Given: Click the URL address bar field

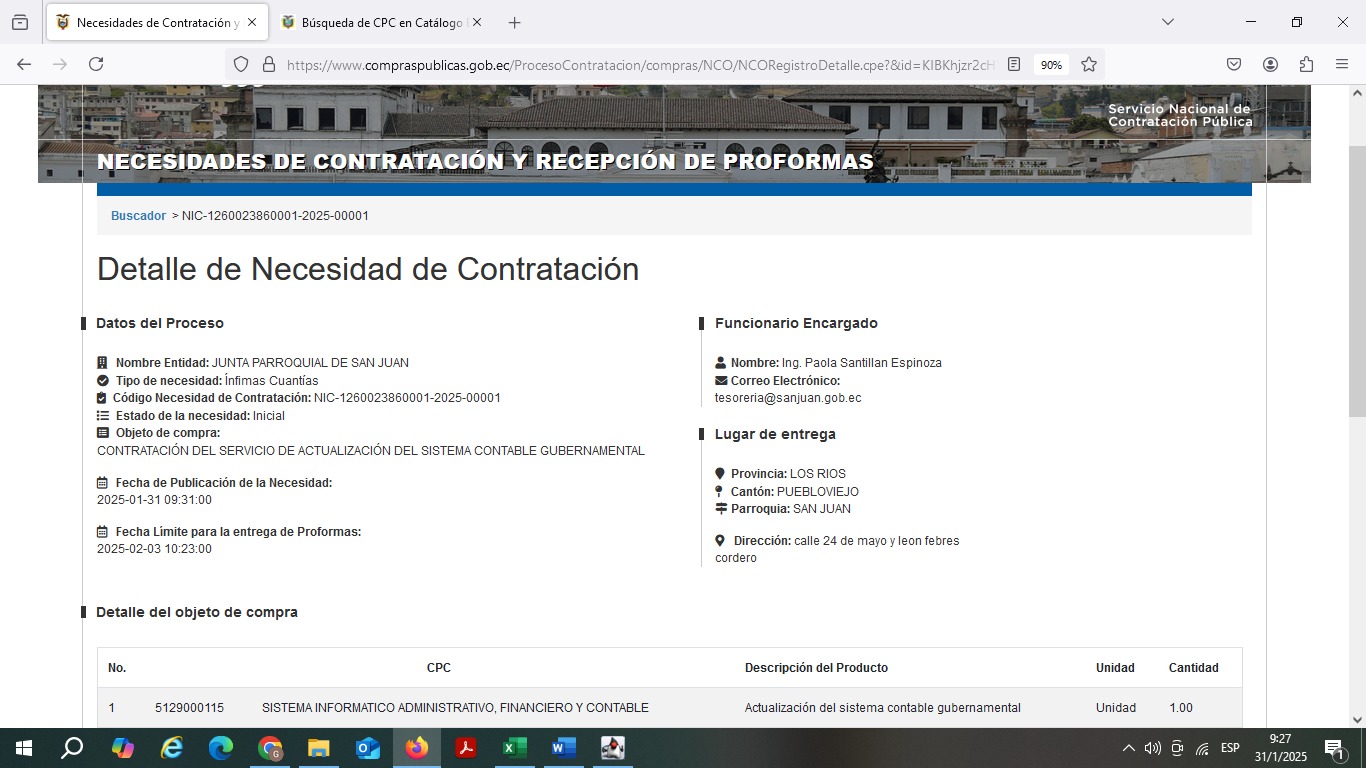Looking at the screenshot, I should click(x=640, y=65).
